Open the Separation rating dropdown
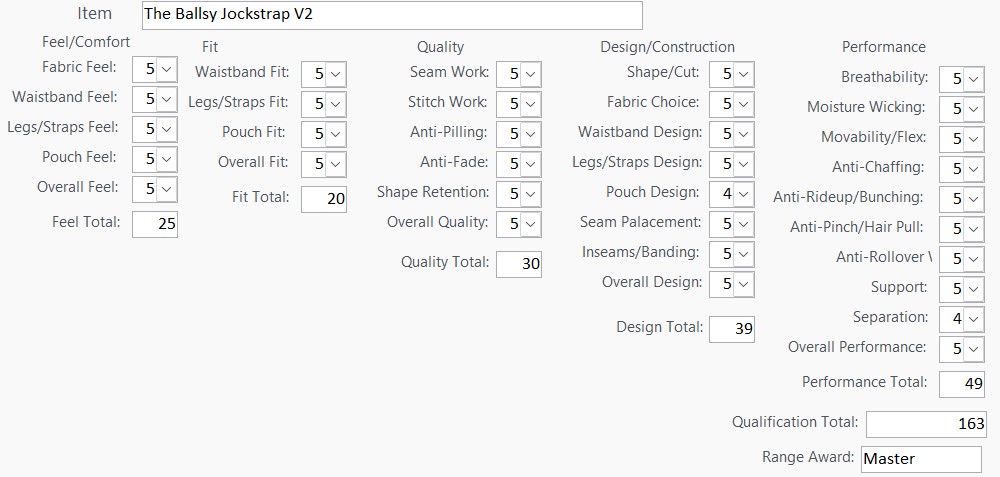The height and width of the screenshot is (477, 1000). 973,319
